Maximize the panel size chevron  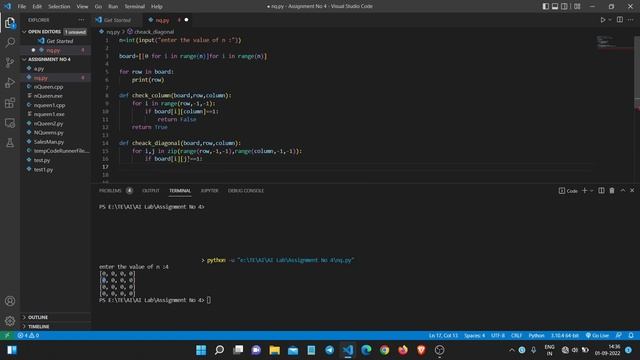pos(623,191)
